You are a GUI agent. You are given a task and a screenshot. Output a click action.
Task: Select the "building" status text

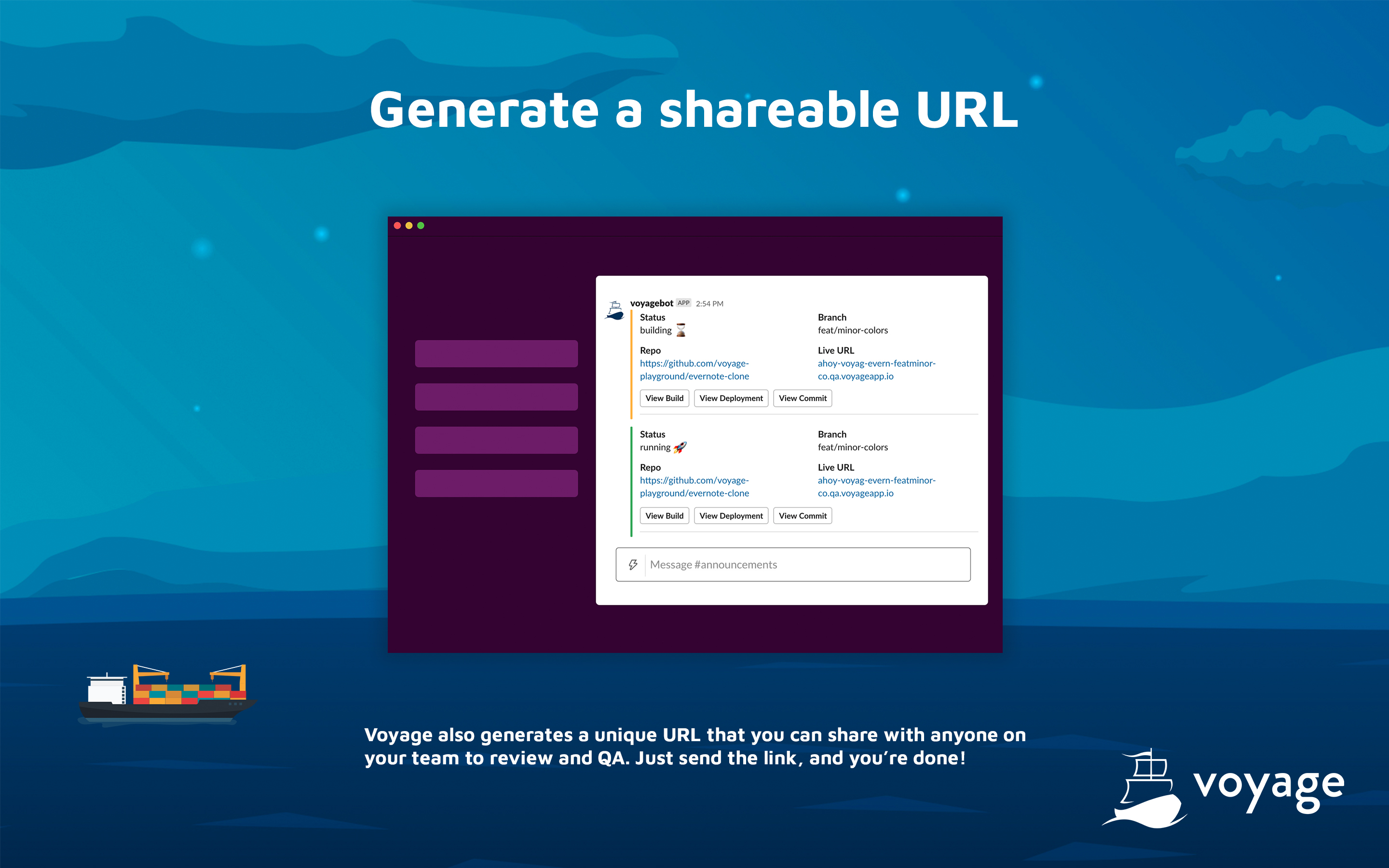coord(655,330)
